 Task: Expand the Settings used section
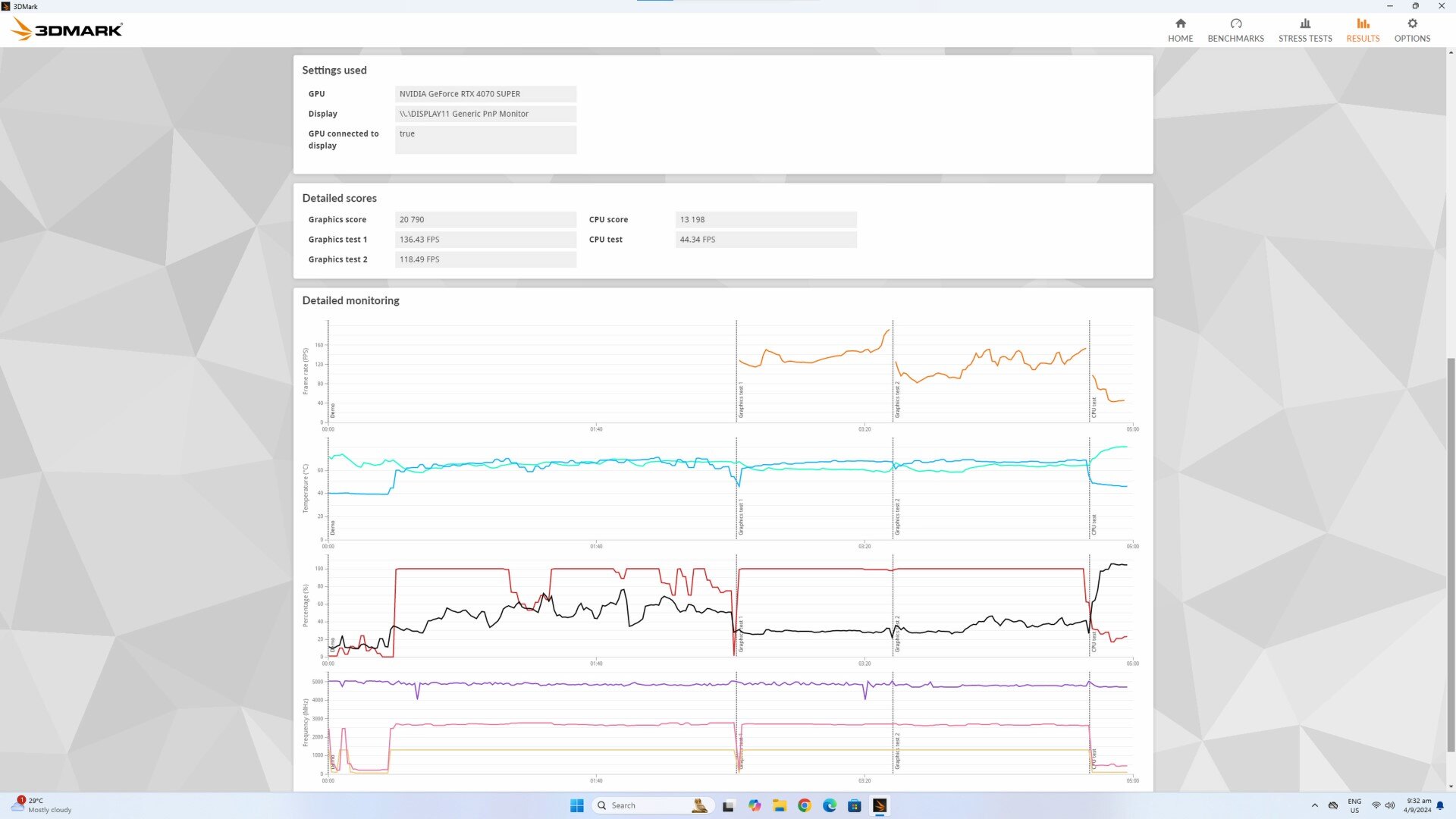click(334, 69)
